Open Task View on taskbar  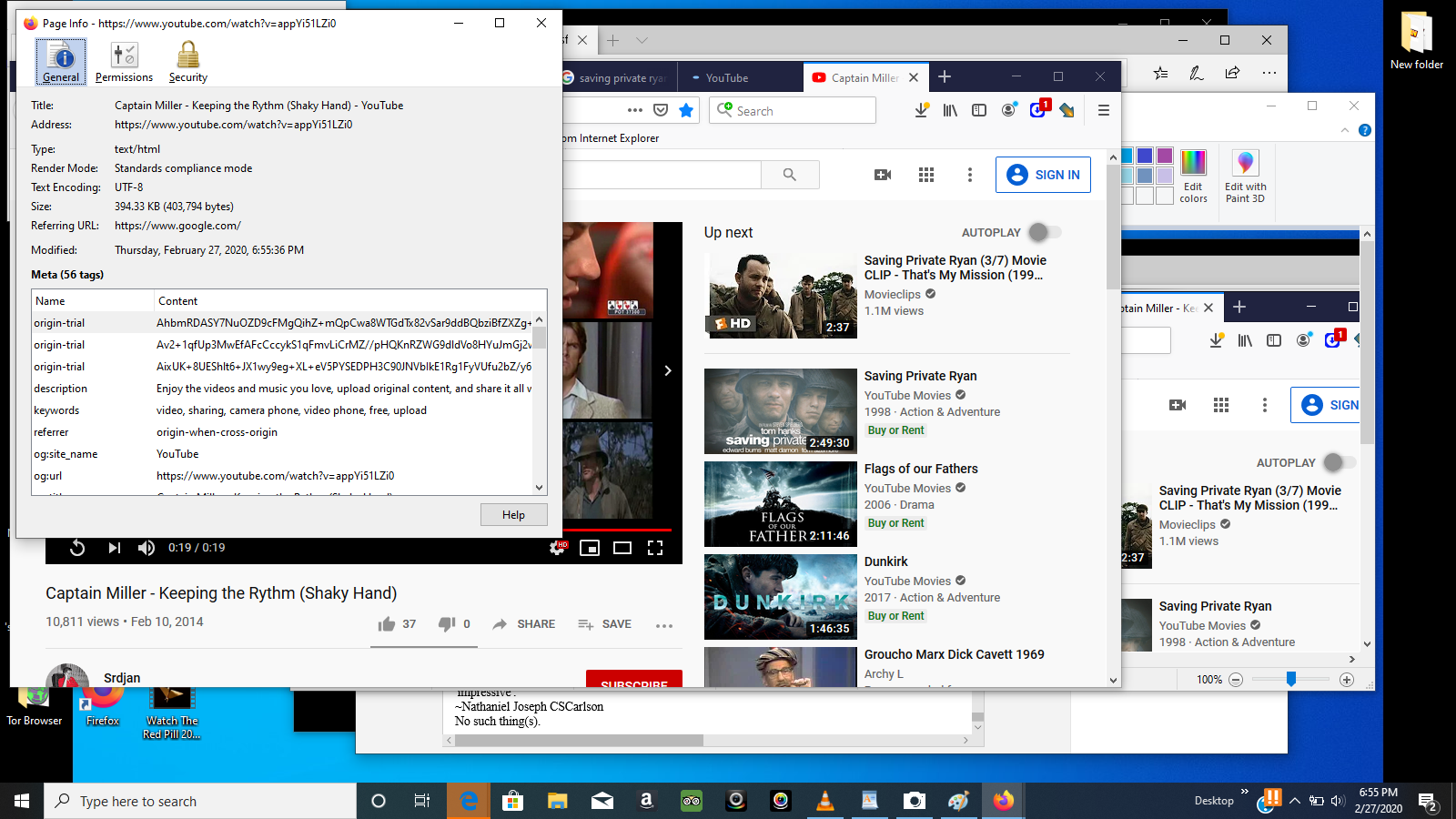pos(422,801)
